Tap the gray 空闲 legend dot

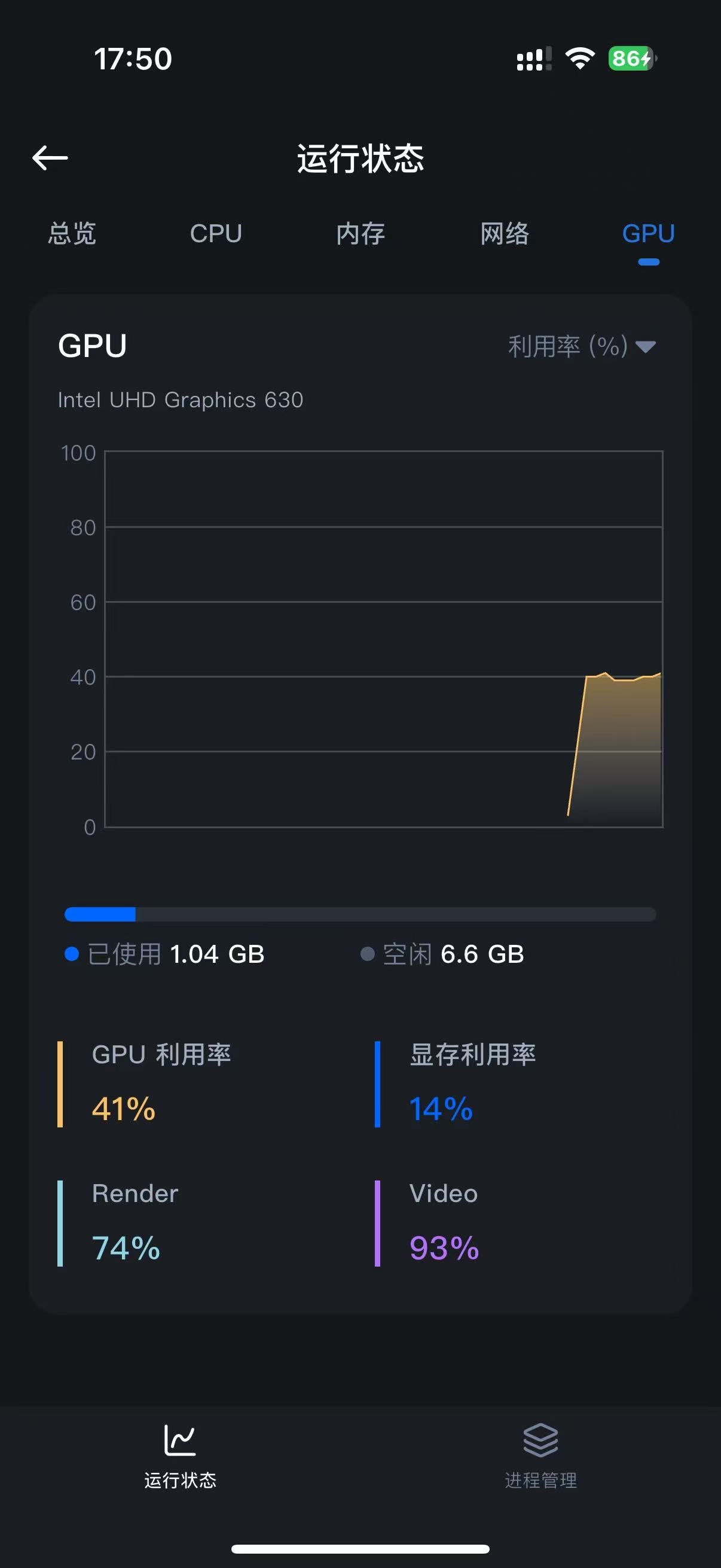[x=368, y=954]
